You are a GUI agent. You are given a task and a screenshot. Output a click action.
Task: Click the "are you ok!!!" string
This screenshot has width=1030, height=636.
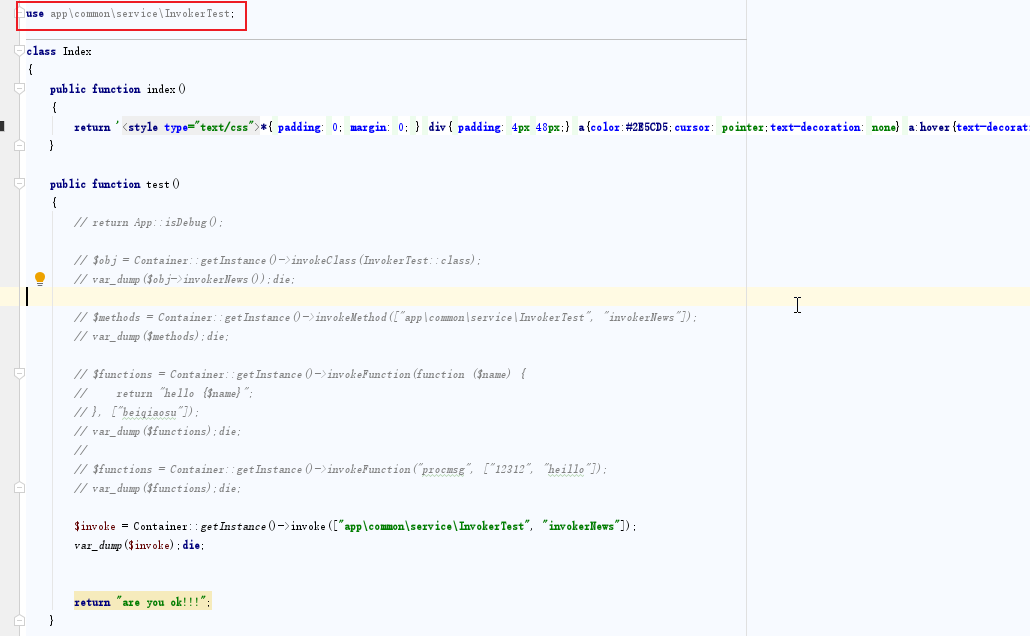[x=162, y=603]
